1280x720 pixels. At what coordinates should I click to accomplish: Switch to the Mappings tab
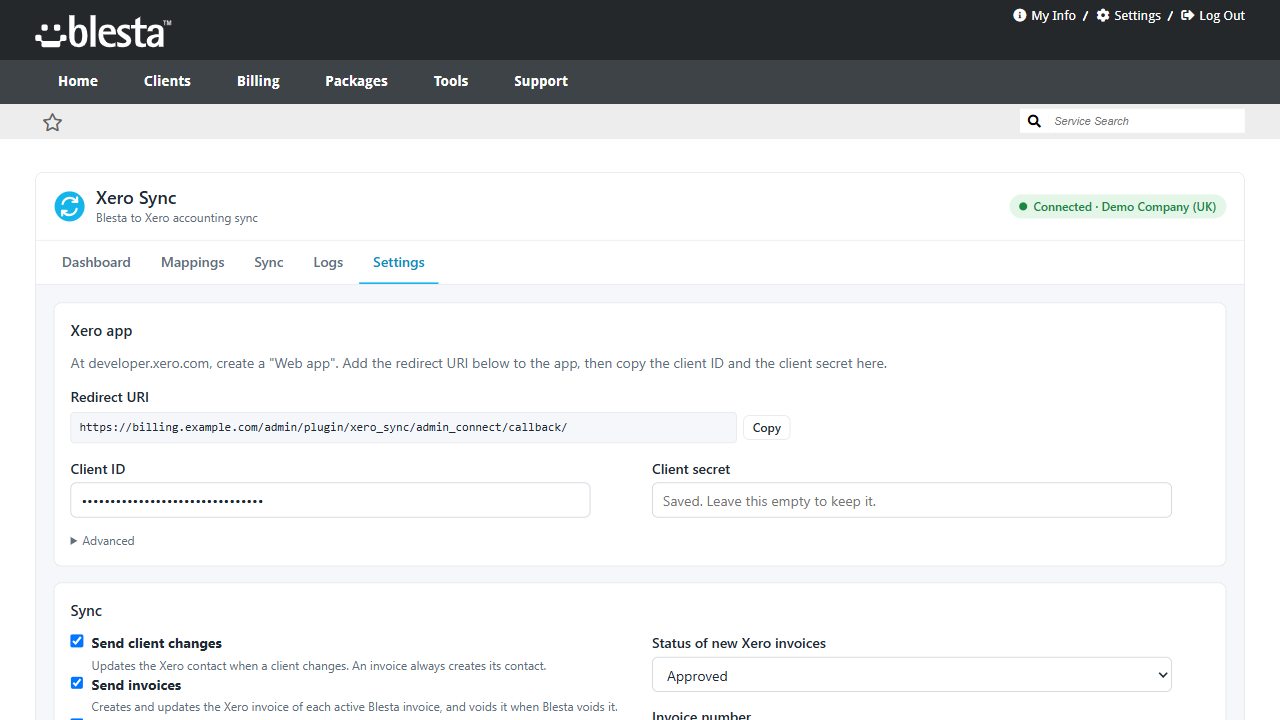pyautogui.click(x=193, y=262)
